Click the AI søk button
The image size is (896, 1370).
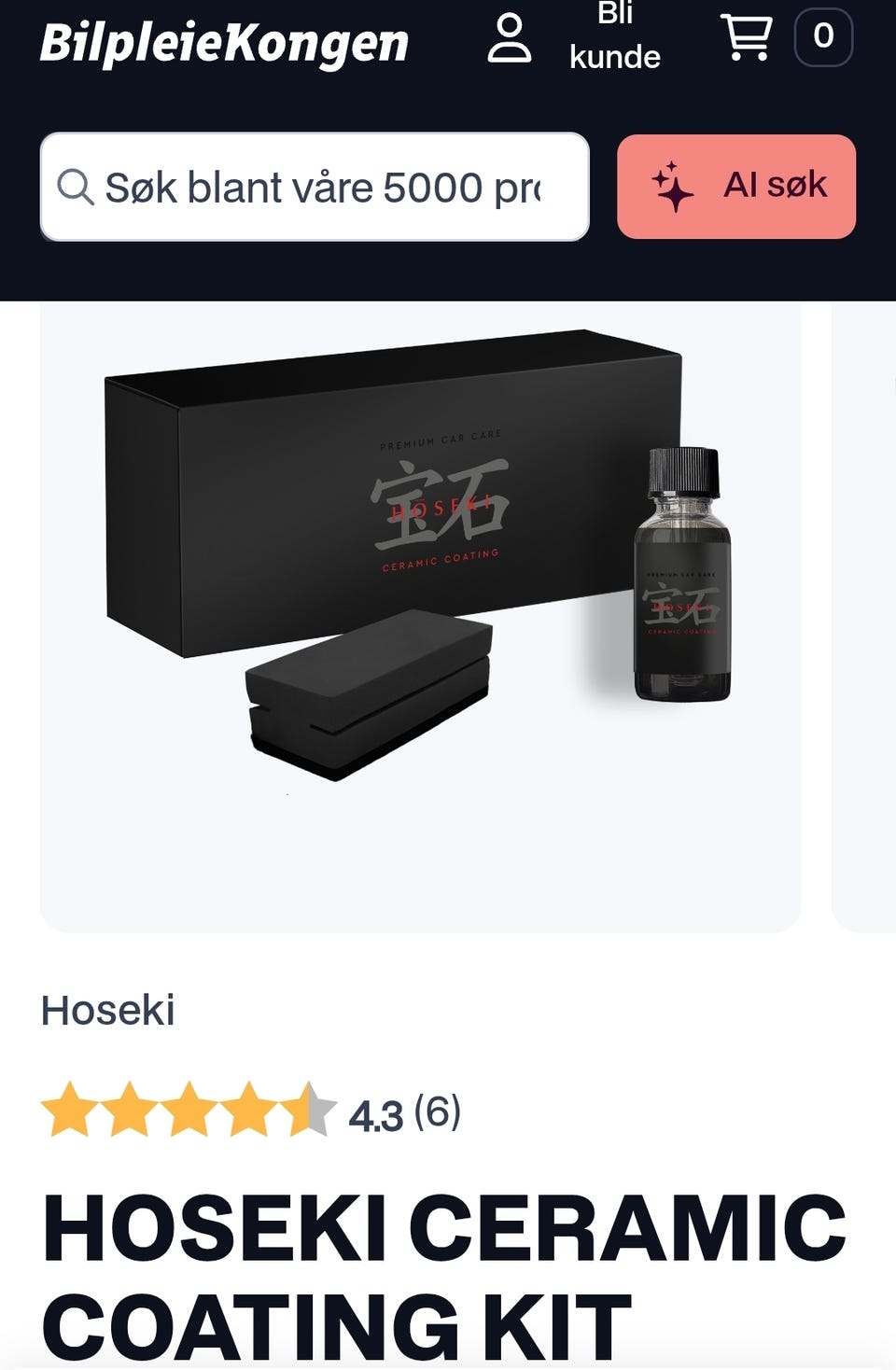[x=736, y=186]
